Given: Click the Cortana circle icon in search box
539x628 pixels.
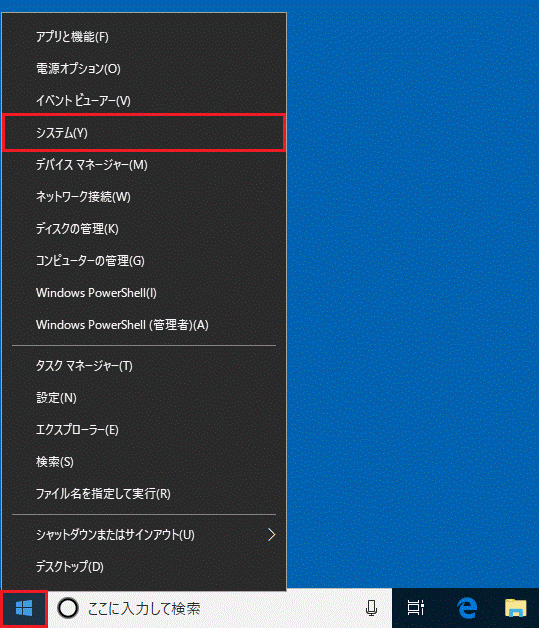Looking at the screenshot, I should pyautogui.click(x=68, y=608).
